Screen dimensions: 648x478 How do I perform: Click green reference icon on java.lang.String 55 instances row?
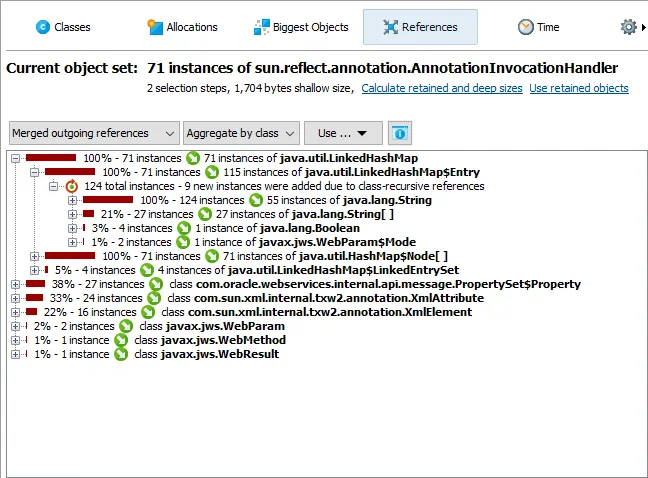coord(256,200)
